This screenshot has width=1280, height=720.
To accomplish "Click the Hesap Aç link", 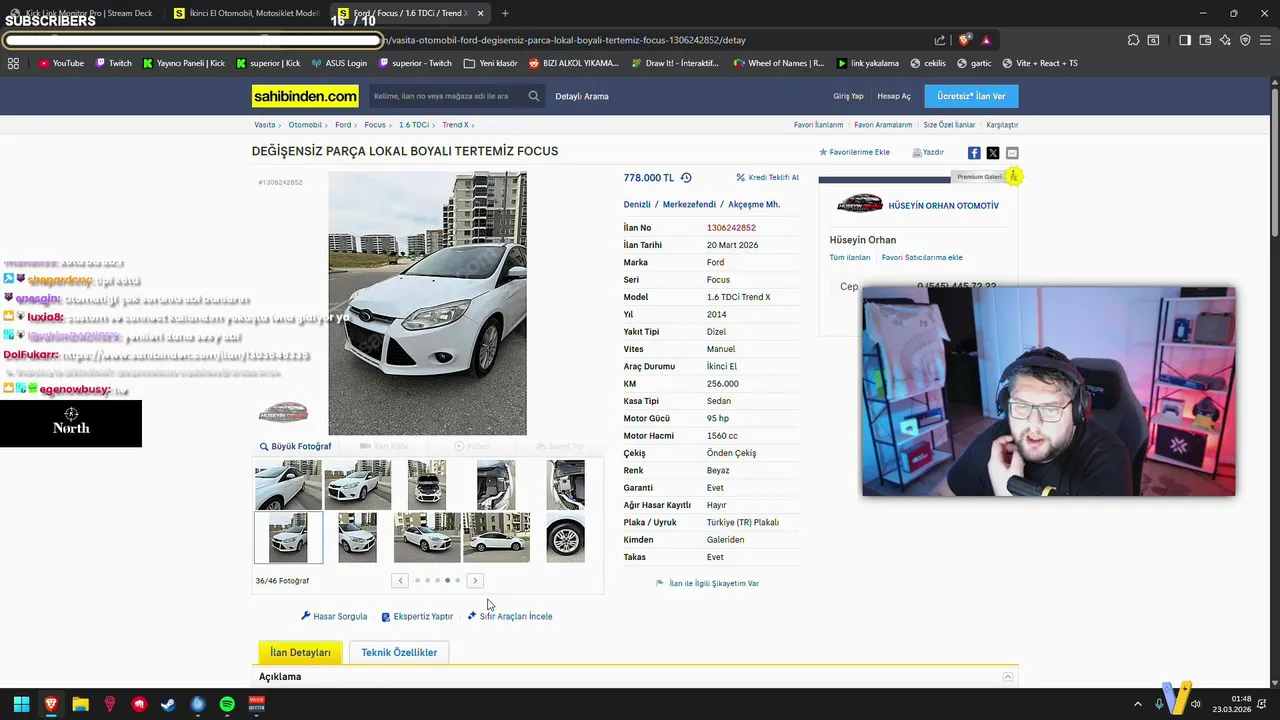I will pyautogui.click(x=894, y=96).
